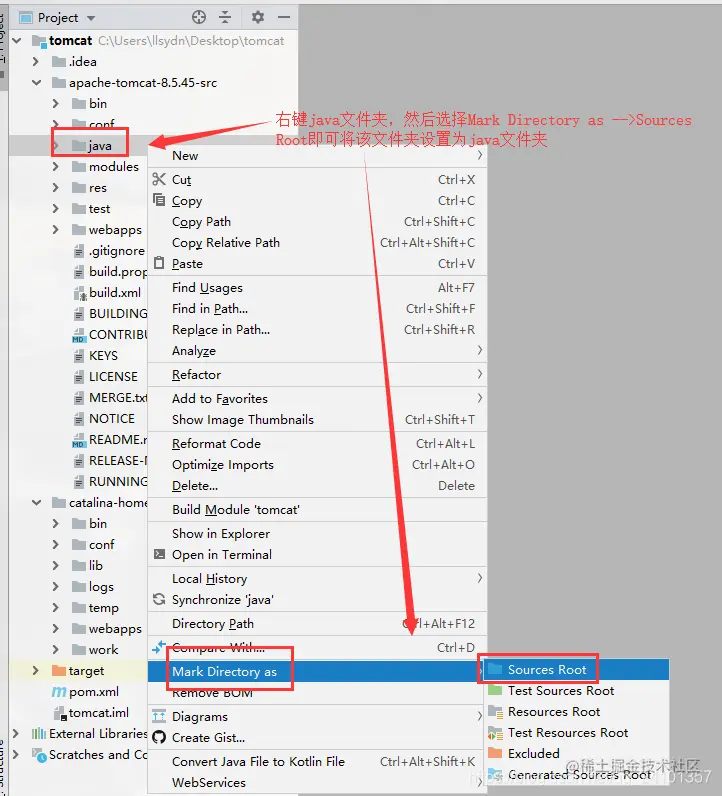The image size is (722, 796).
Task: Choose Convert Java File to Kotlin File
Action: point(317,761)
